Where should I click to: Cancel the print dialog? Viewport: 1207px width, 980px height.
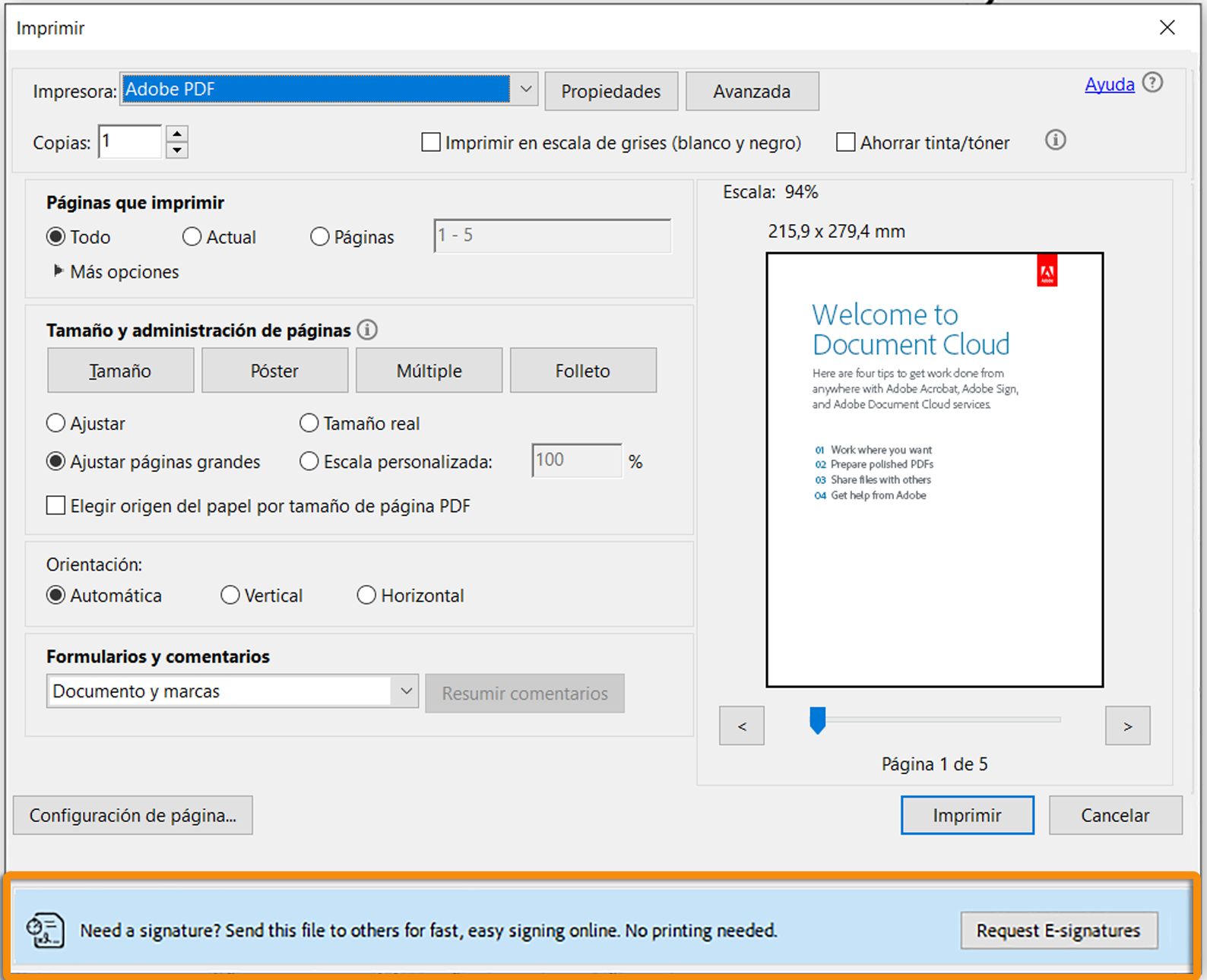(1116, 815)
